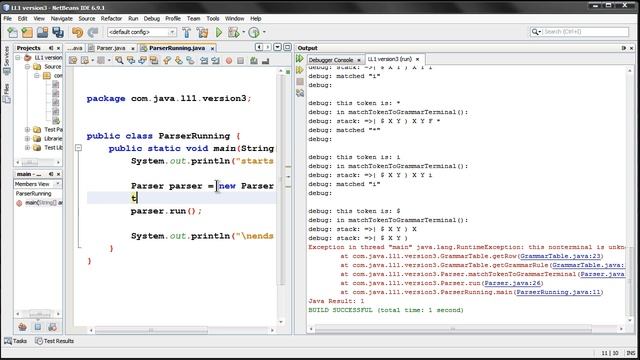The width and height of the screenshot is (640, 360).
Task: Maximize the editor window button
Action: pyautogui.click(x=287, y=47)
